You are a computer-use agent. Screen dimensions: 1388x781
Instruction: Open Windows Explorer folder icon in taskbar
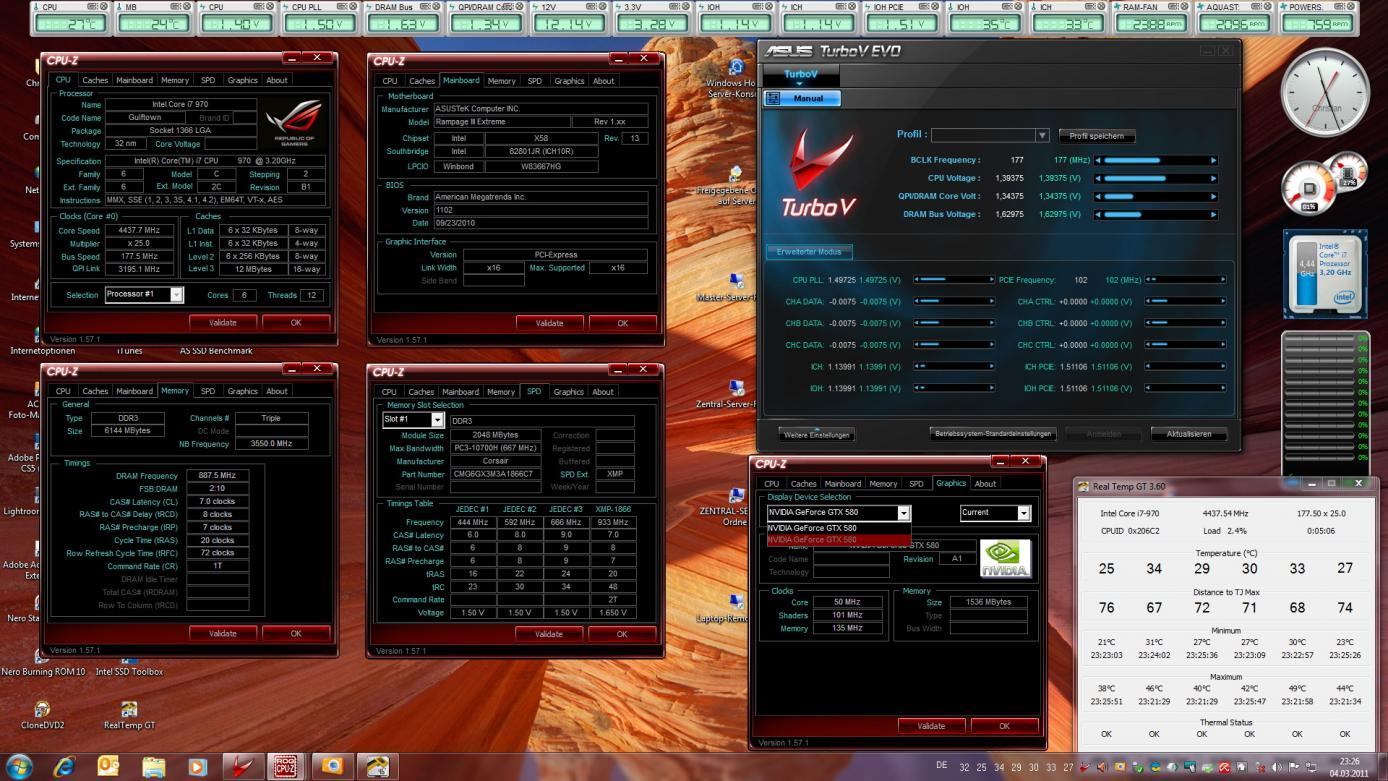point(153,767)
